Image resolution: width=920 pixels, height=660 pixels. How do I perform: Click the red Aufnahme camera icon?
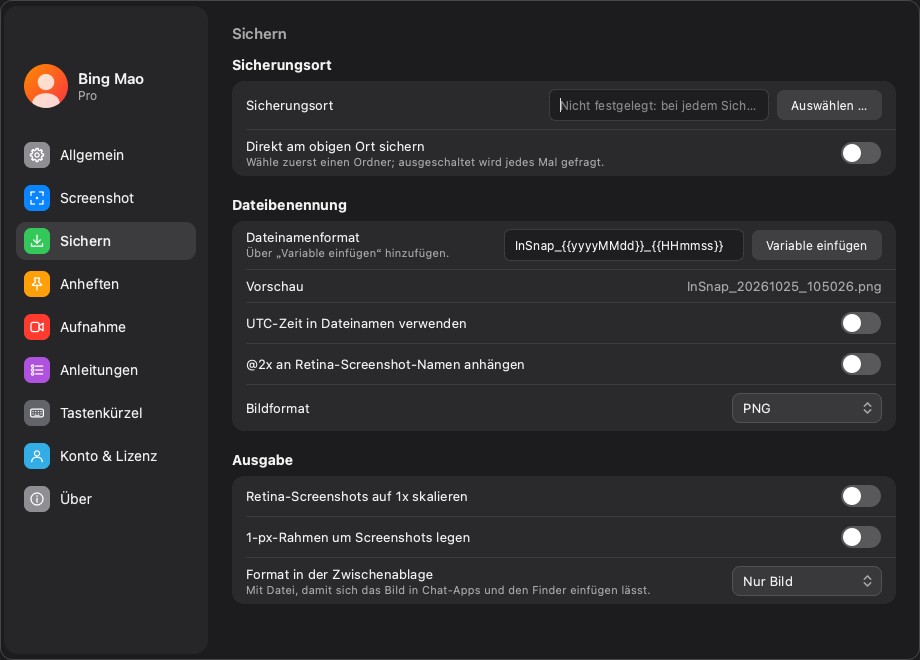tap(37, 327)
